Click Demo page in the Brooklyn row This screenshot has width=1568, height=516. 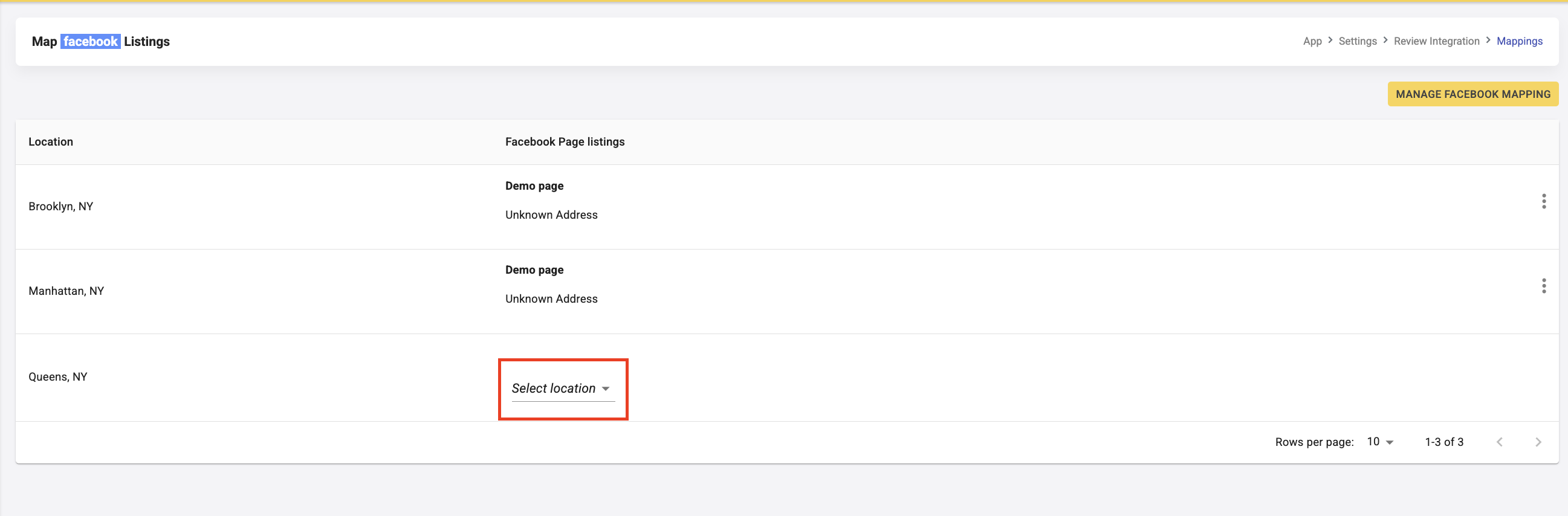coord(534,186)
